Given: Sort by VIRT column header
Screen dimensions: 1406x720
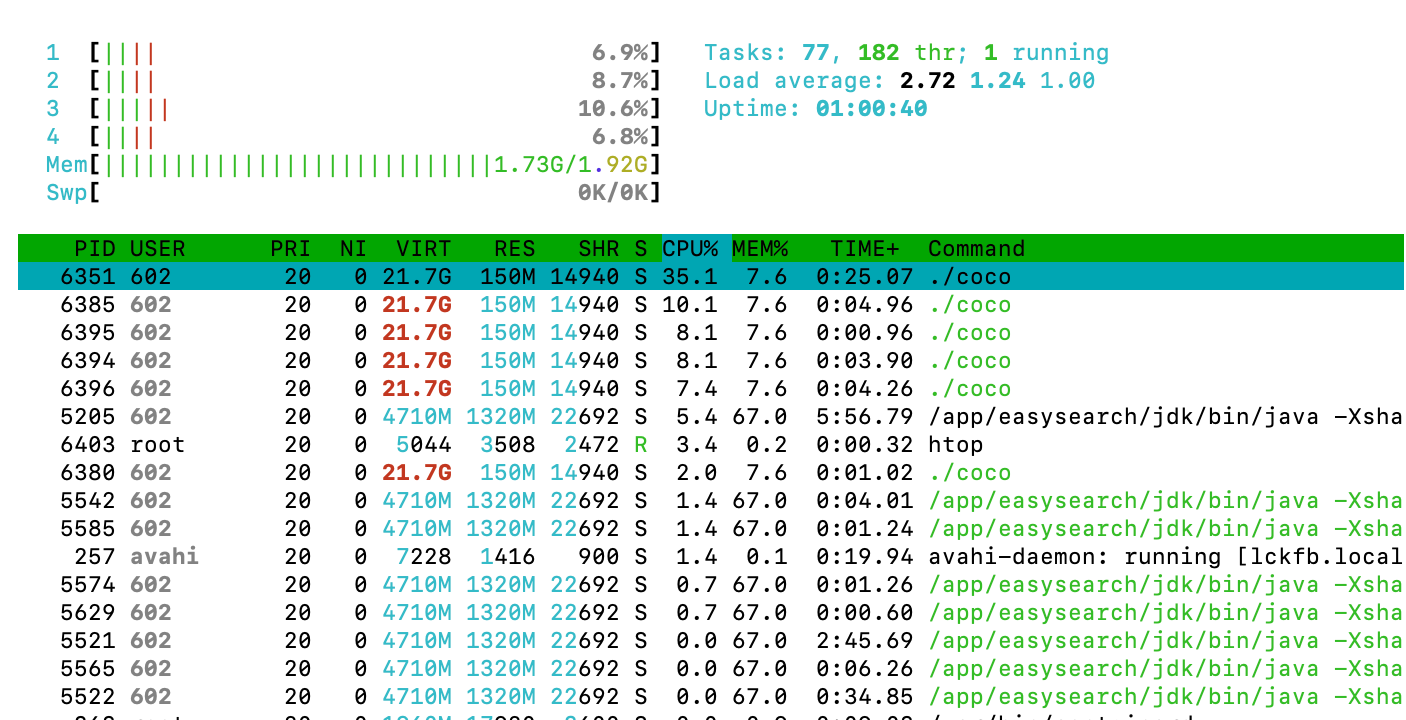Looking at the screenshot, I should (423, 248).
